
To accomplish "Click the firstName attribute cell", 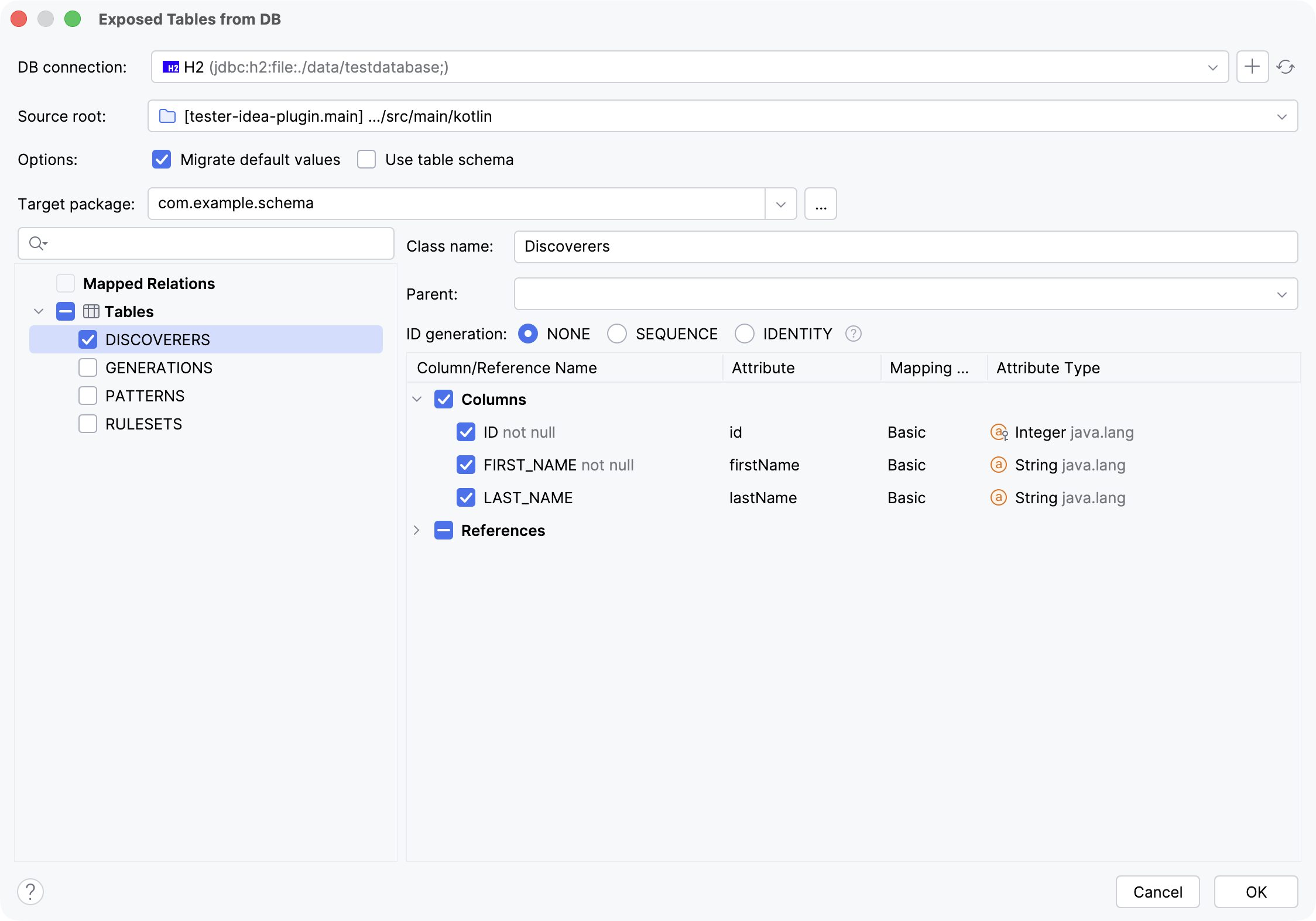I will click(765, 465).
